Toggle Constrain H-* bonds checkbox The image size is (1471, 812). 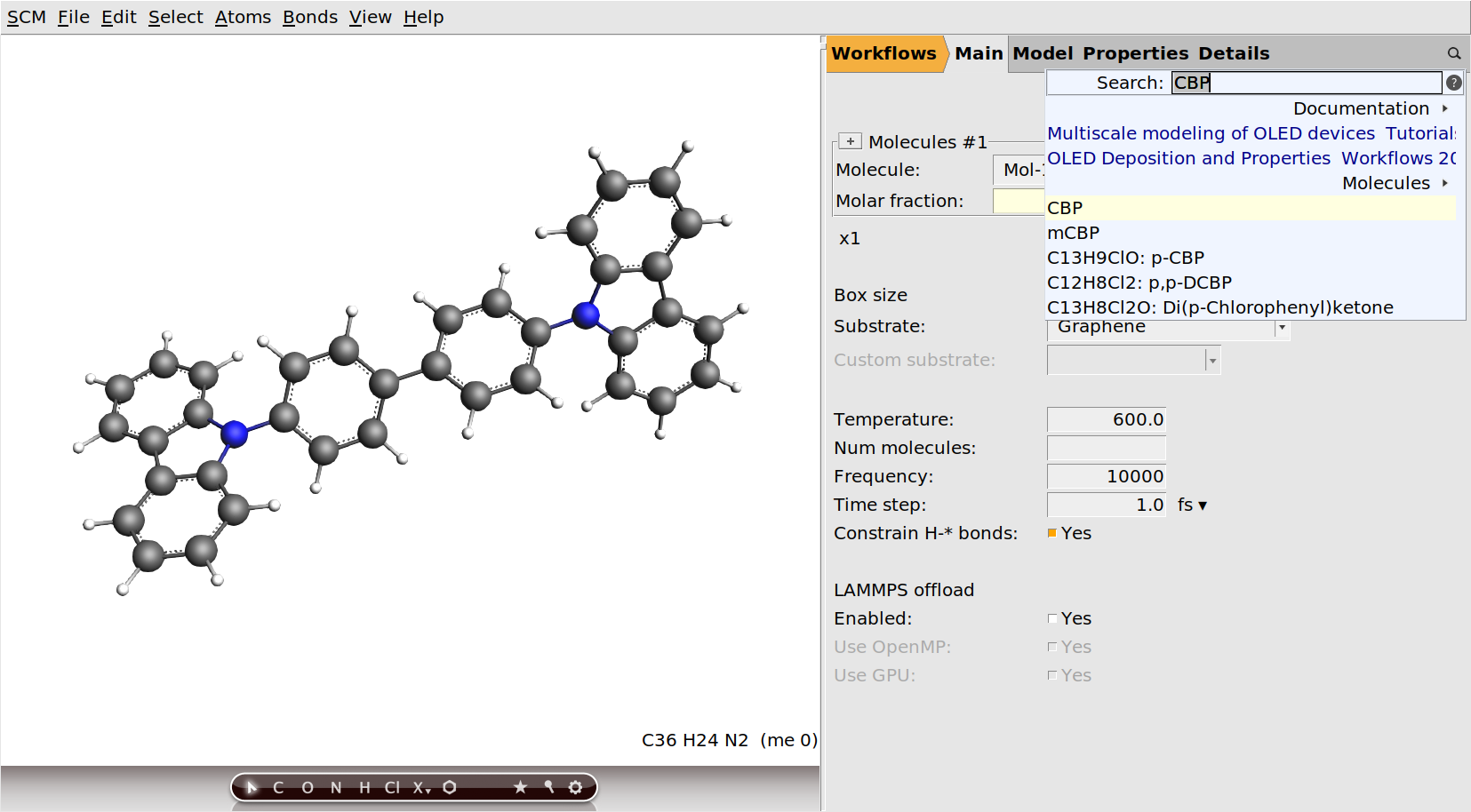1052,533
